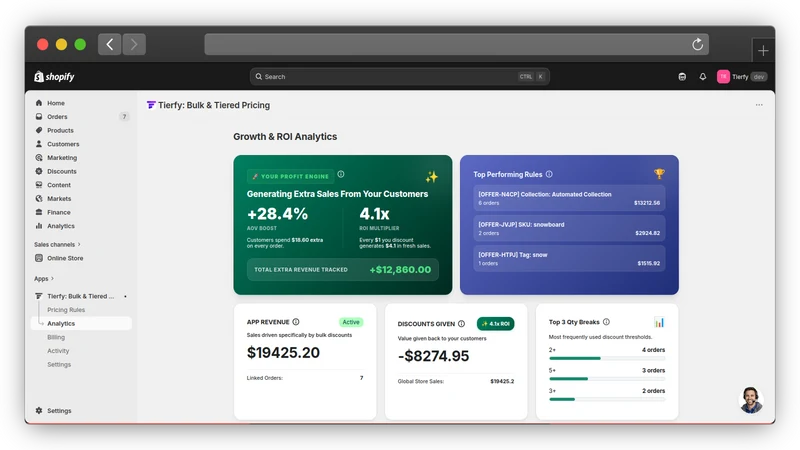Click the +$12,860.00 extra revenue value
Viewport: 800px width, 450px height.
[400, 270]
